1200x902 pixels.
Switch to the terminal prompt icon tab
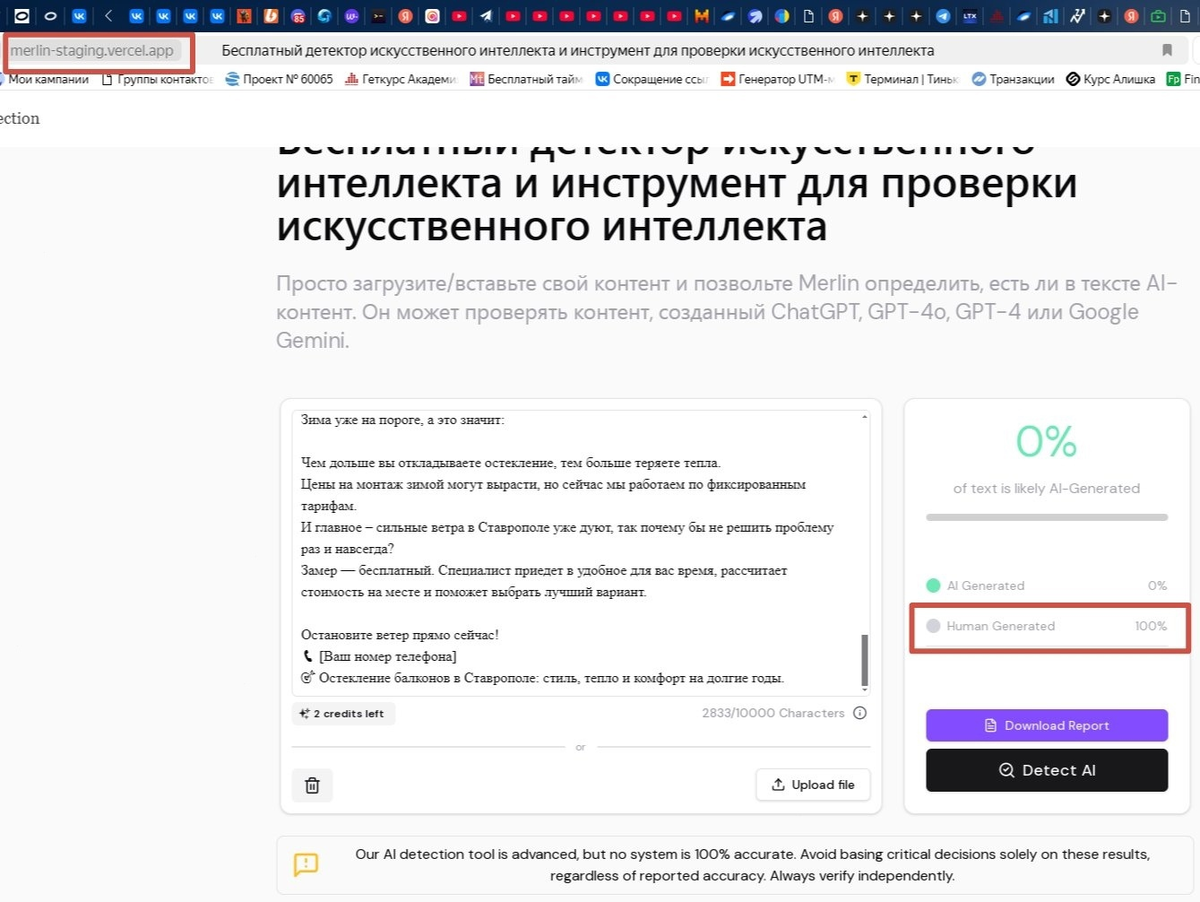pyautogui.click(x=378, y=16)
